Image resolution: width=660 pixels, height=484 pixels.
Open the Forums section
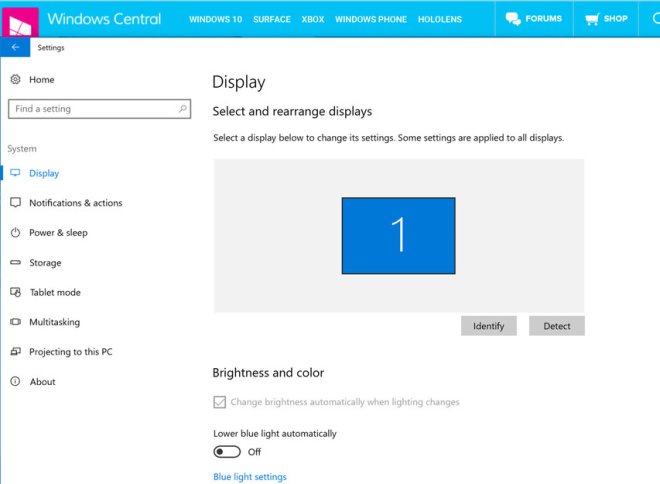tap(534, 19)
